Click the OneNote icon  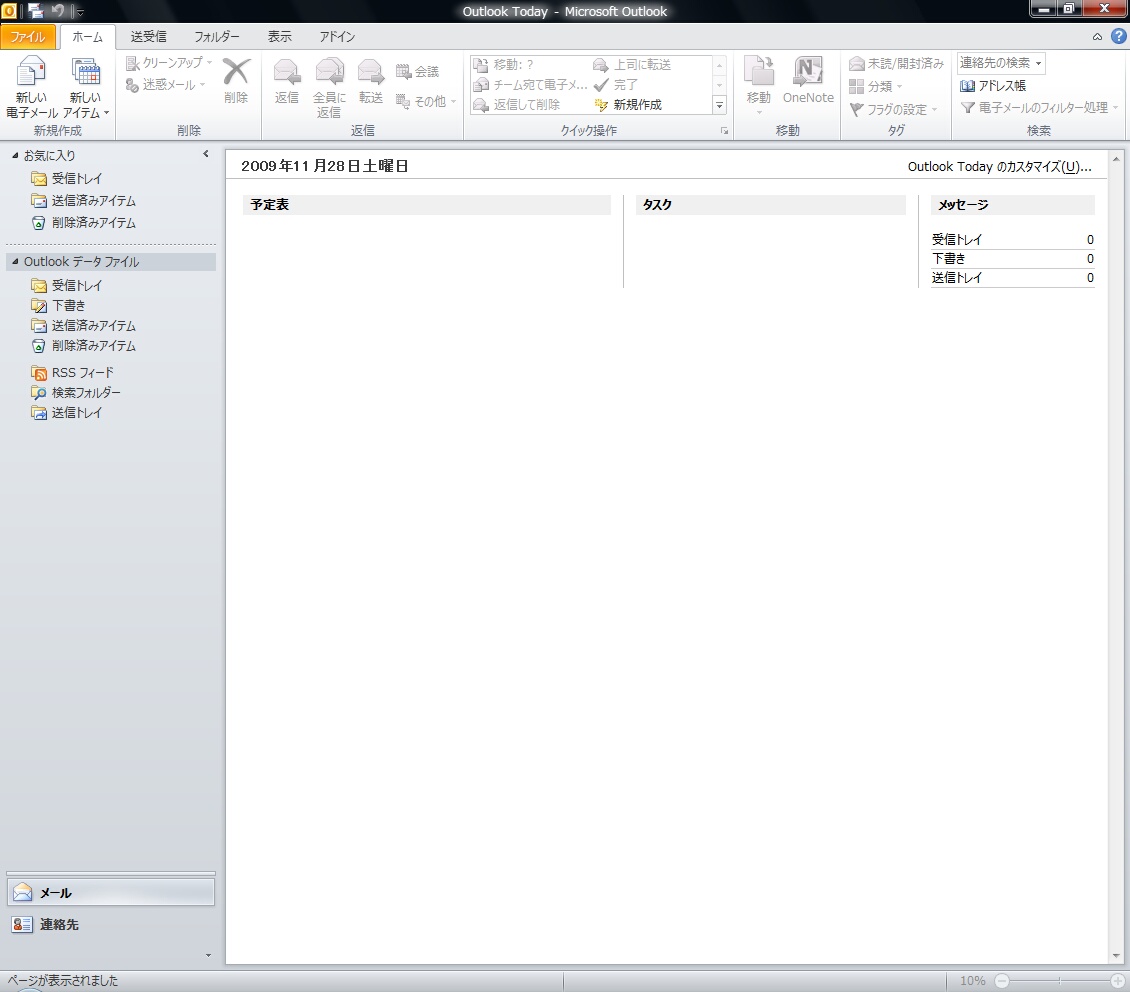tap(808, 73)
